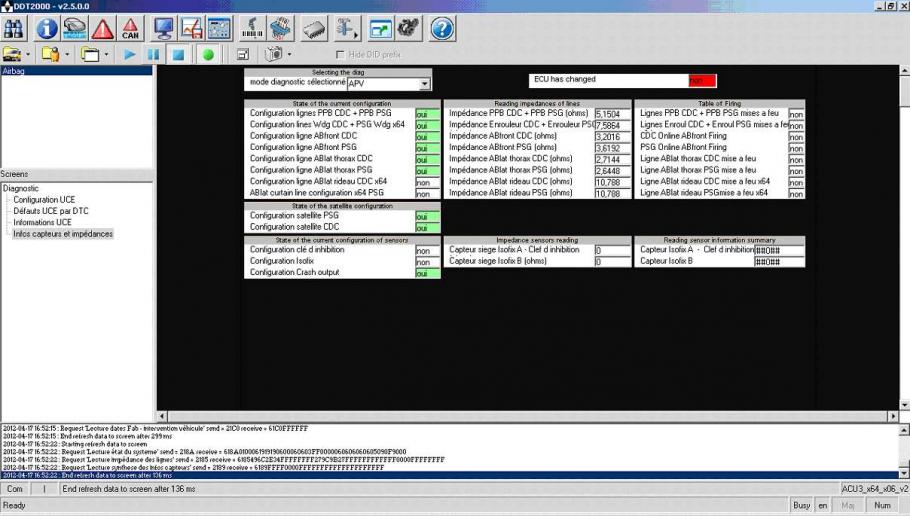Open the blue question mark help icon
Image resolution: width=910 pixels, height=516 pixels.
point(442,29)
